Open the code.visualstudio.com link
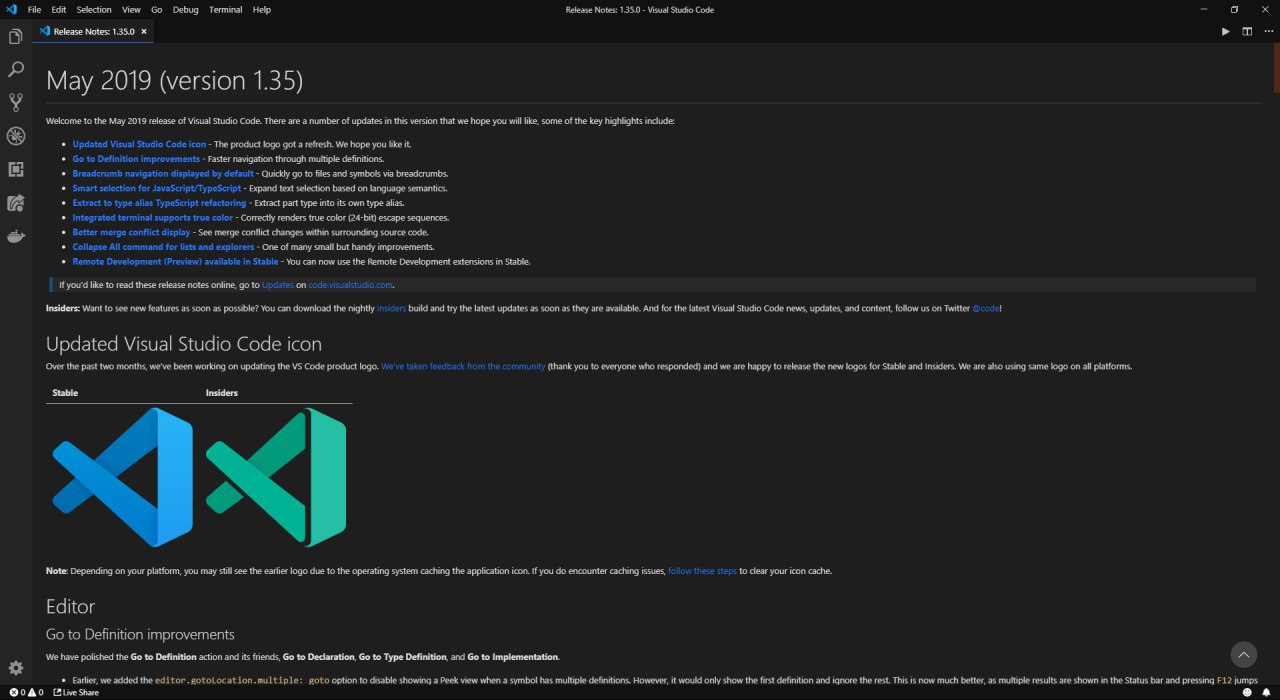Image resolution: width=1280 pixels, height=700 pixels. click(x=350, y=285)
